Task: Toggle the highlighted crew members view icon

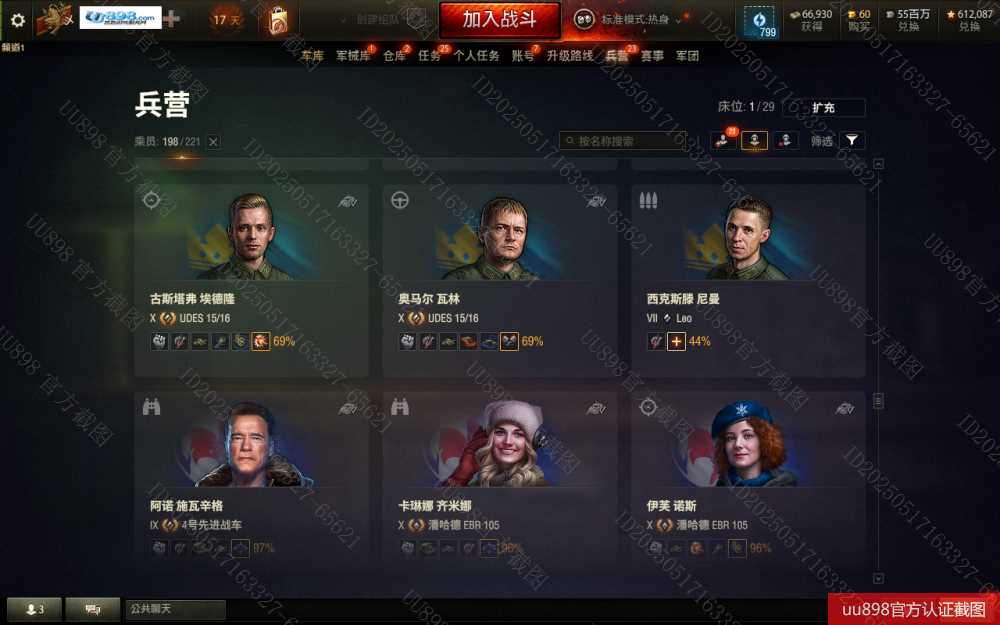Action: (754, 140)
